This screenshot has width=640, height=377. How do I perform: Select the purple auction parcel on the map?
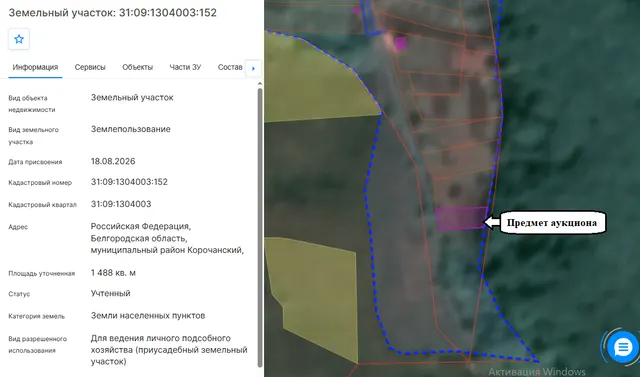[461, 218]
